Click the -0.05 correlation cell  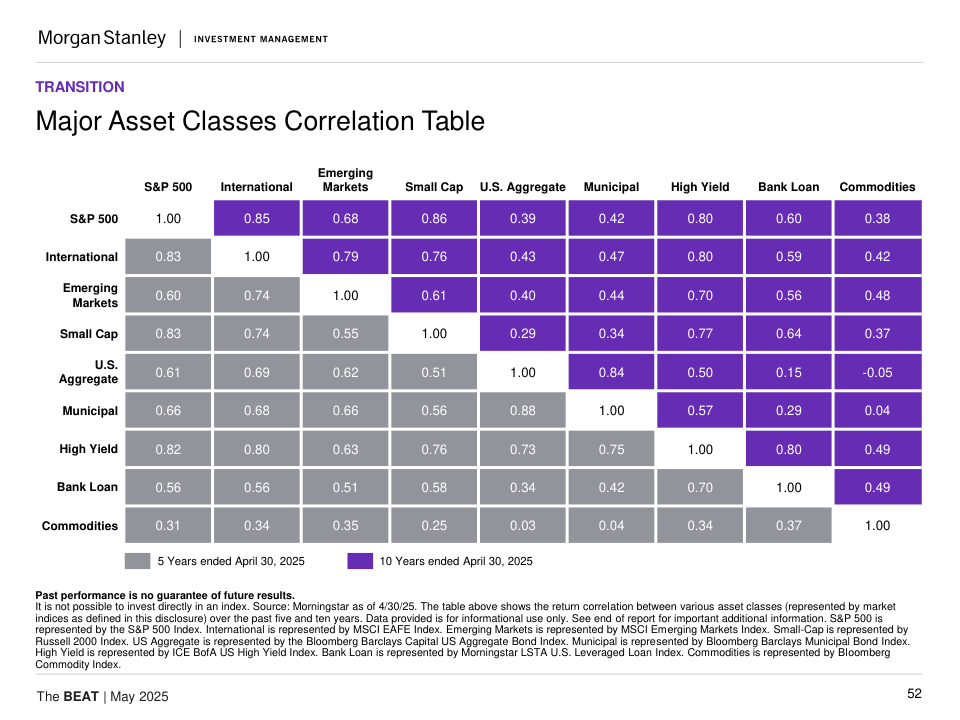877,372
